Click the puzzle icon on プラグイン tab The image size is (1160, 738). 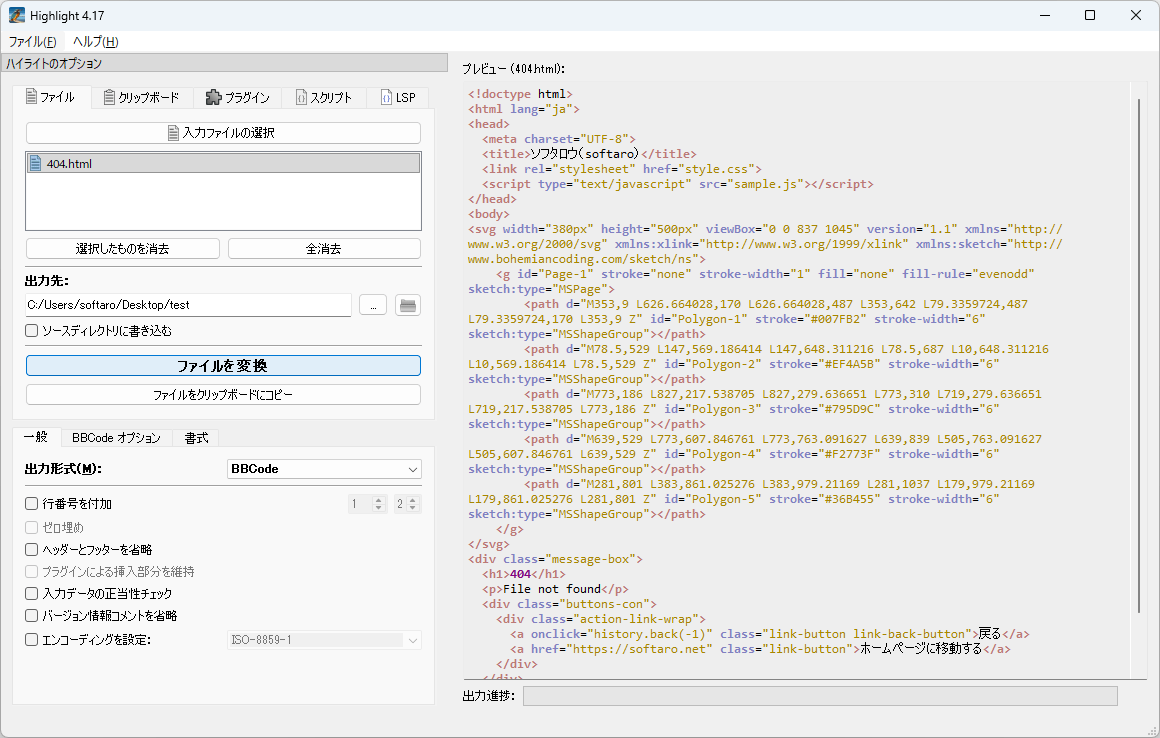(213, 98)
